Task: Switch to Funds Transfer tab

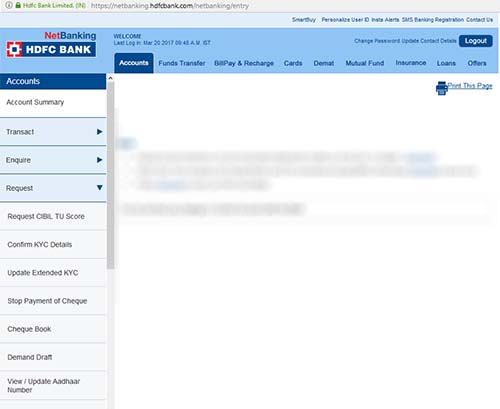Action: click(x=182, y=63)
